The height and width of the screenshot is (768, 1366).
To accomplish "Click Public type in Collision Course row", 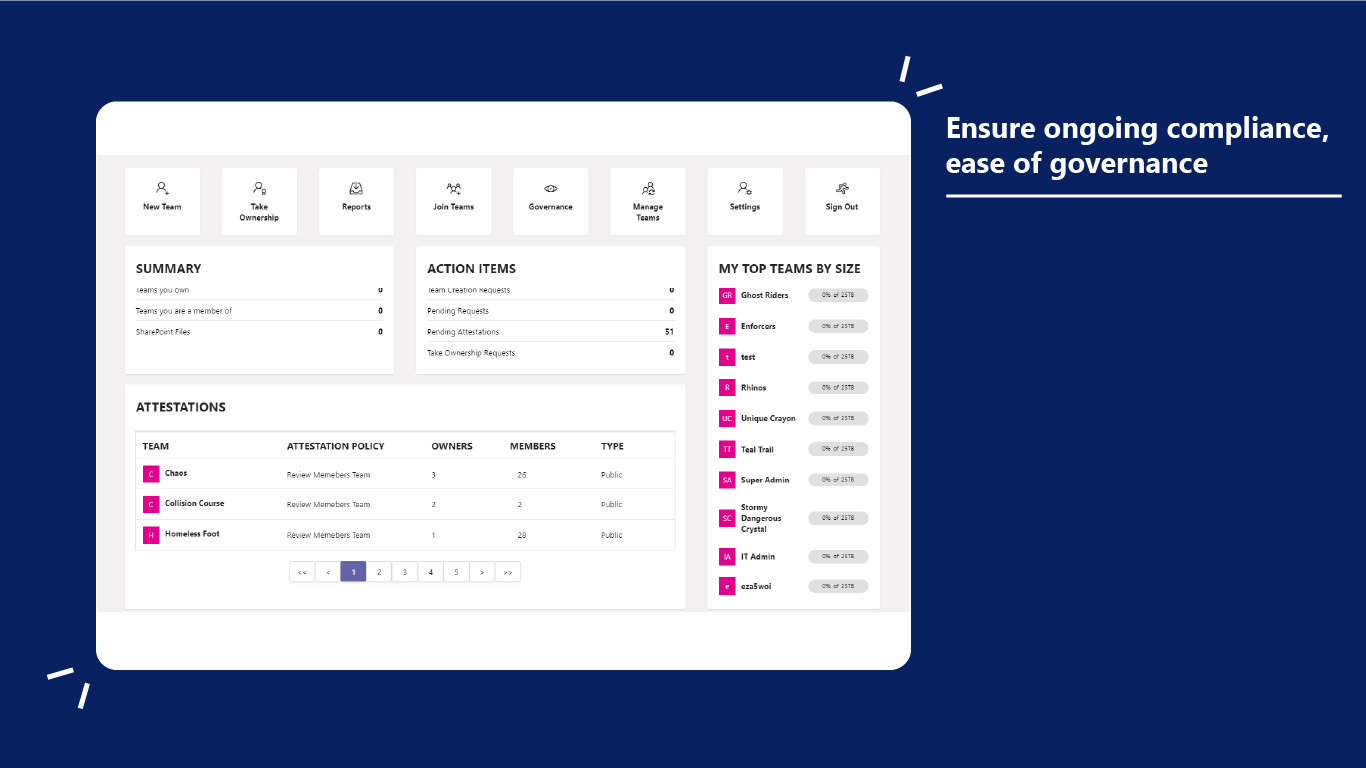I will coord(612,505).
